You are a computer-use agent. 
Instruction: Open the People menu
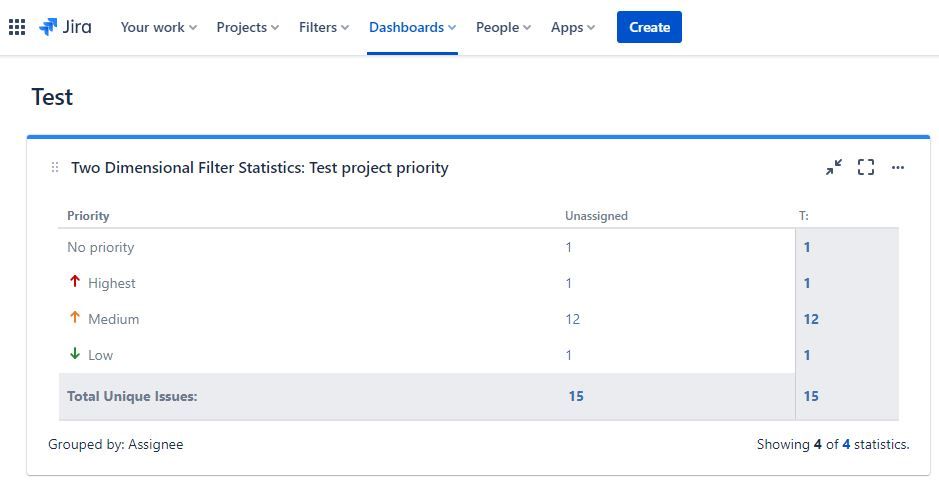coord(503,27)
